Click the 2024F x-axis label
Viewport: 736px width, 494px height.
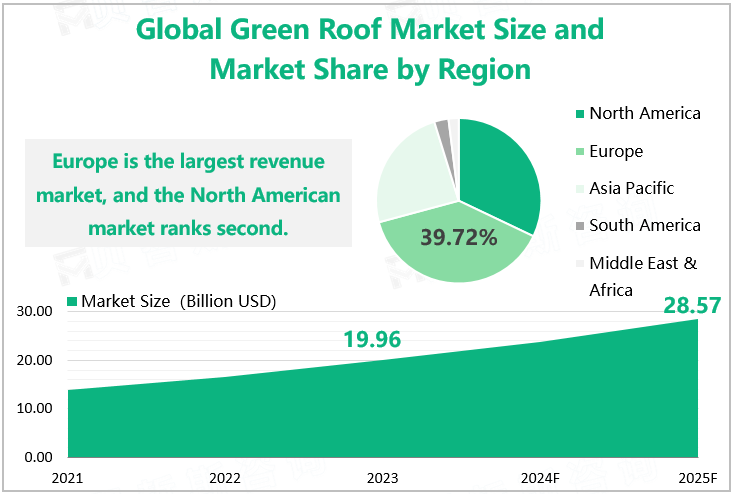pos(540,478)
